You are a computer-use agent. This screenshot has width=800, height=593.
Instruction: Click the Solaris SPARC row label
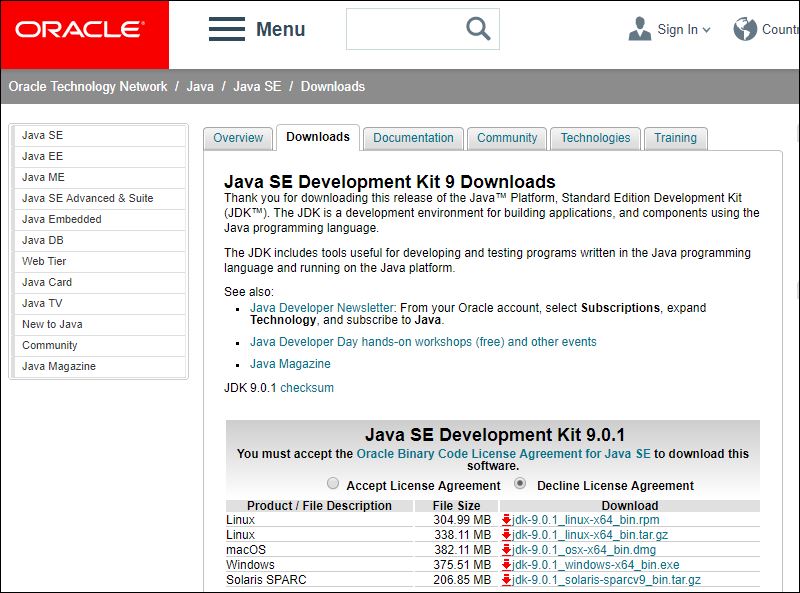point(266,580)
